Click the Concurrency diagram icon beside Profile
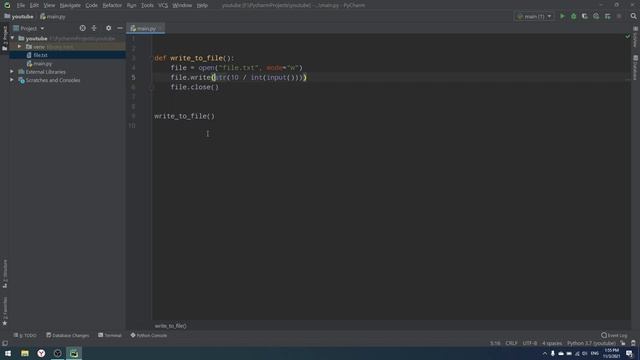 point(607,16)
